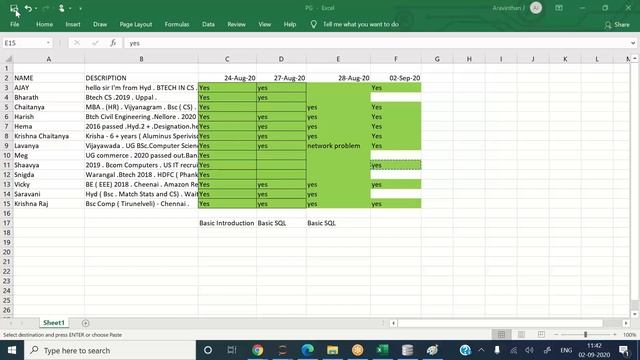Click the Name Box showing E15
The height and width of the screenshot is (360, 640).
pos(24,43)
